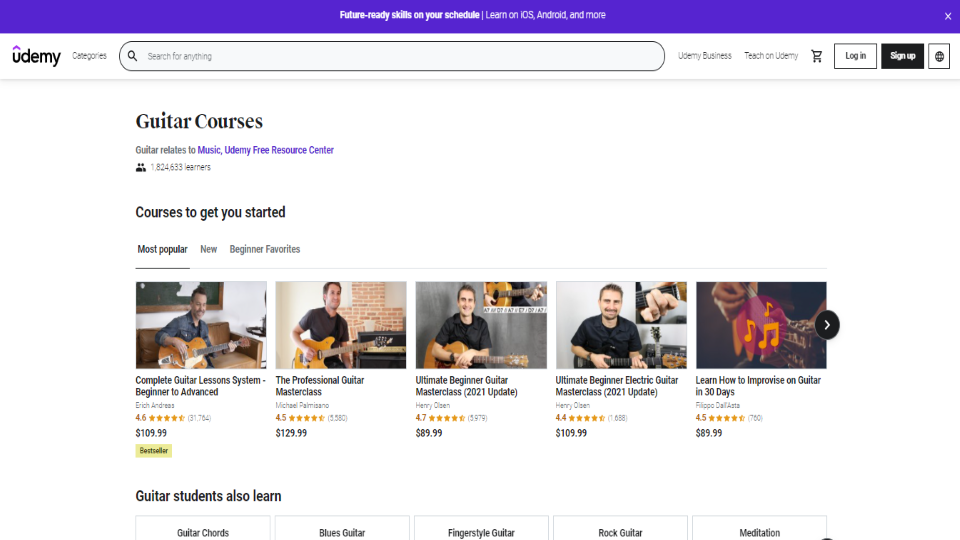Switch to the New tab

[x=209, y=250]
